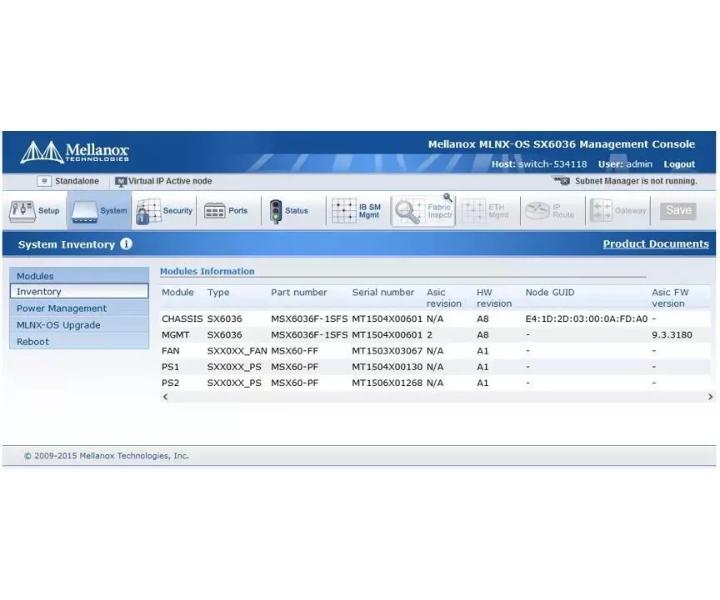720x600 pixels.
Task: Click the IP Route router icon
Action: point(537,211)
